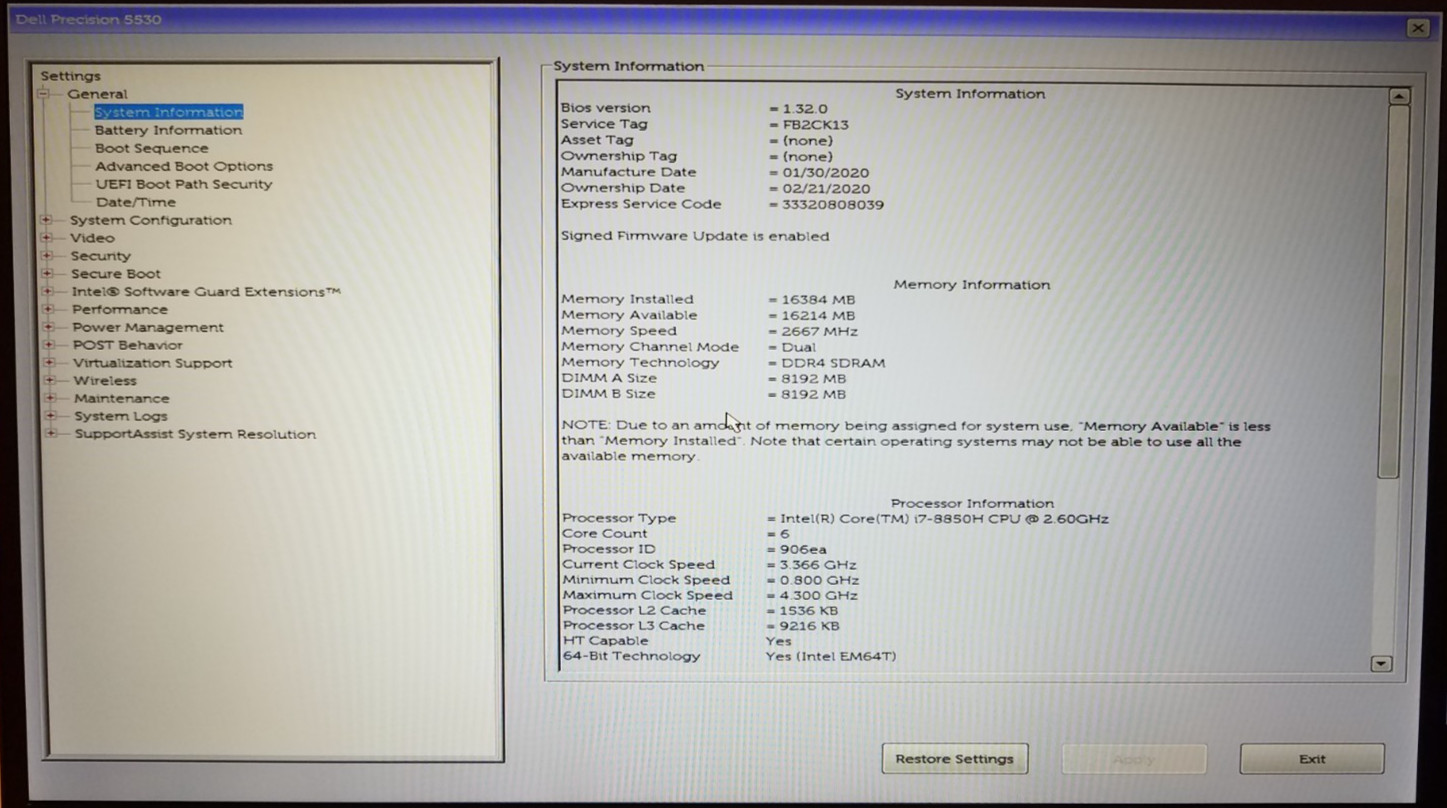Select the Secure Boot category label
The height and width of the screenshot is (808, 1447).
tap(116, 274)
